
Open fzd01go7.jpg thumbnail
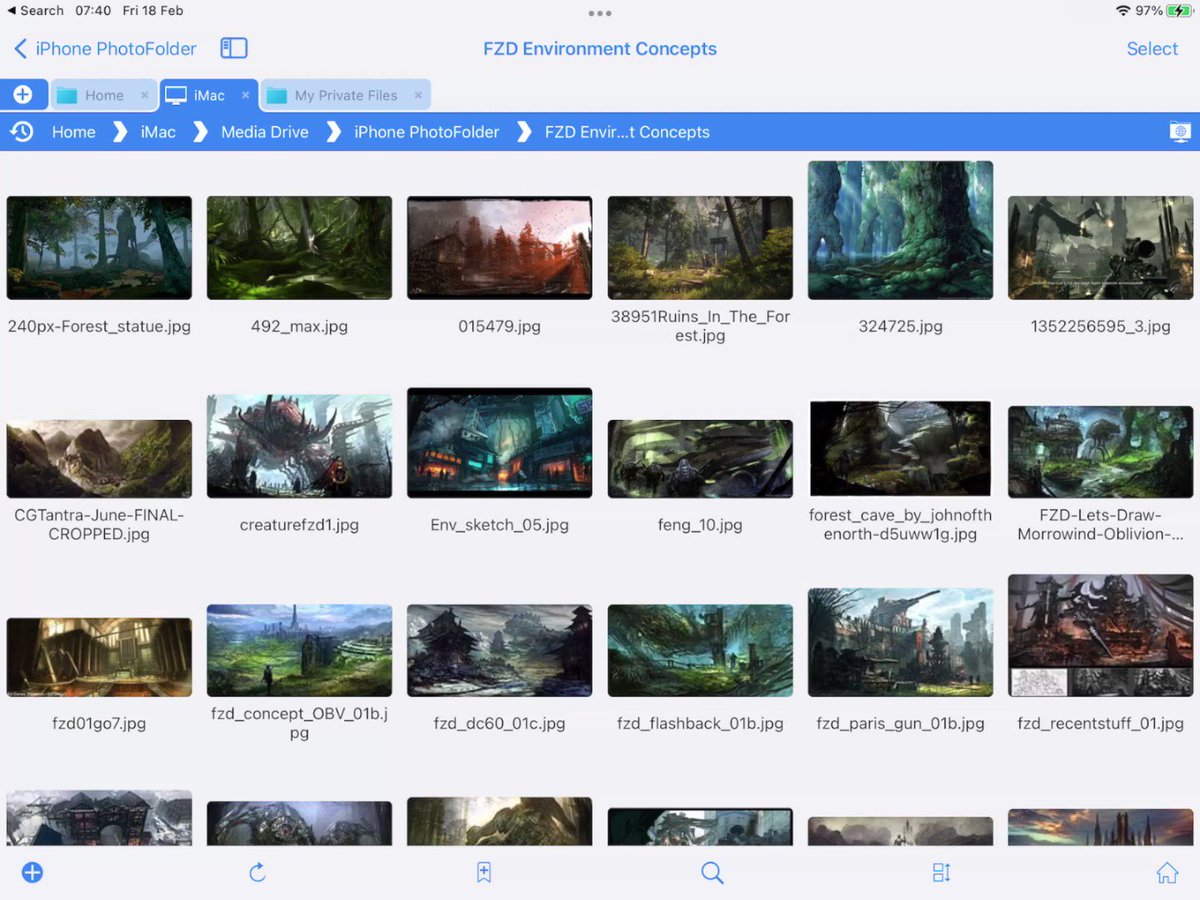[99, 657]
